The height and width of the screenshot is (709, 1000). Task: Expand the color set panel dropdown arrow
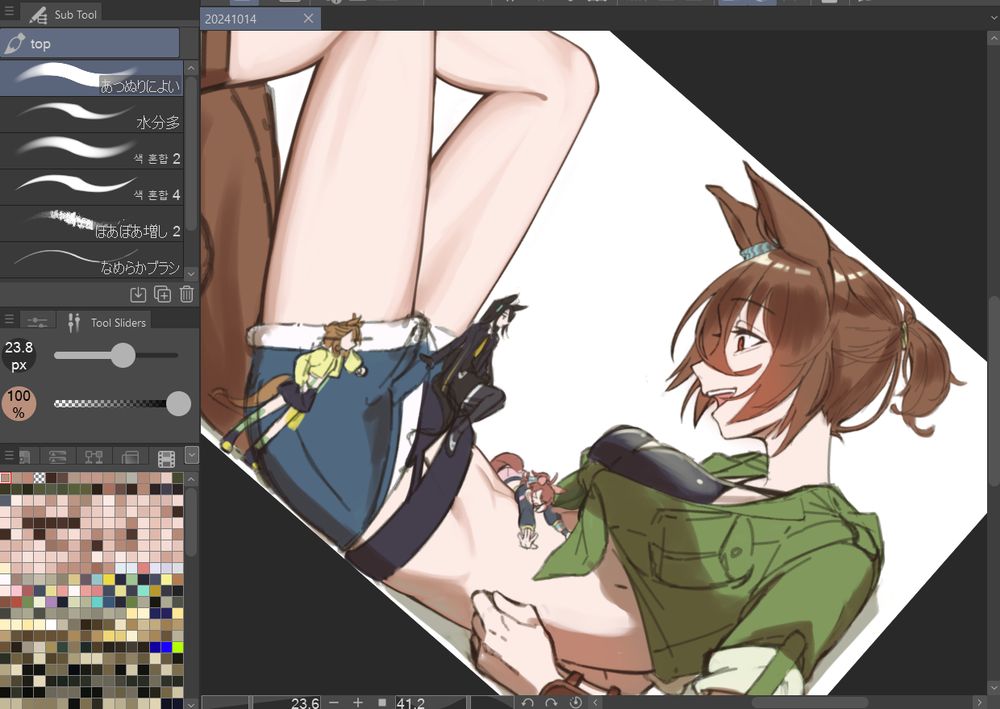tap(191, 455)
